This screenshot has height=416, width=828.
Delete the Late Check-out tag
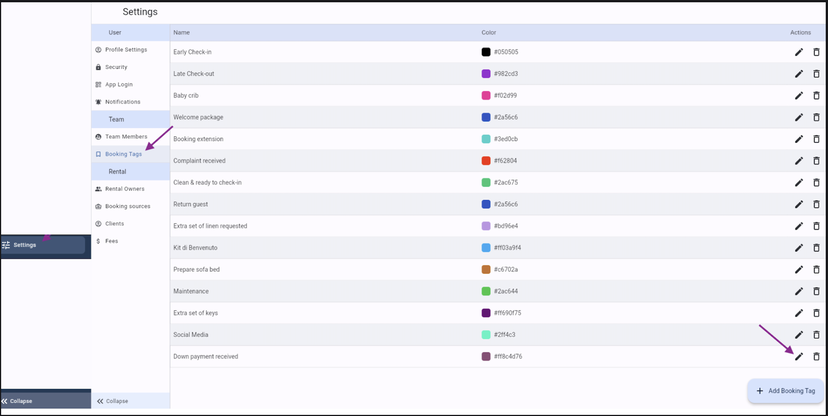816,73
